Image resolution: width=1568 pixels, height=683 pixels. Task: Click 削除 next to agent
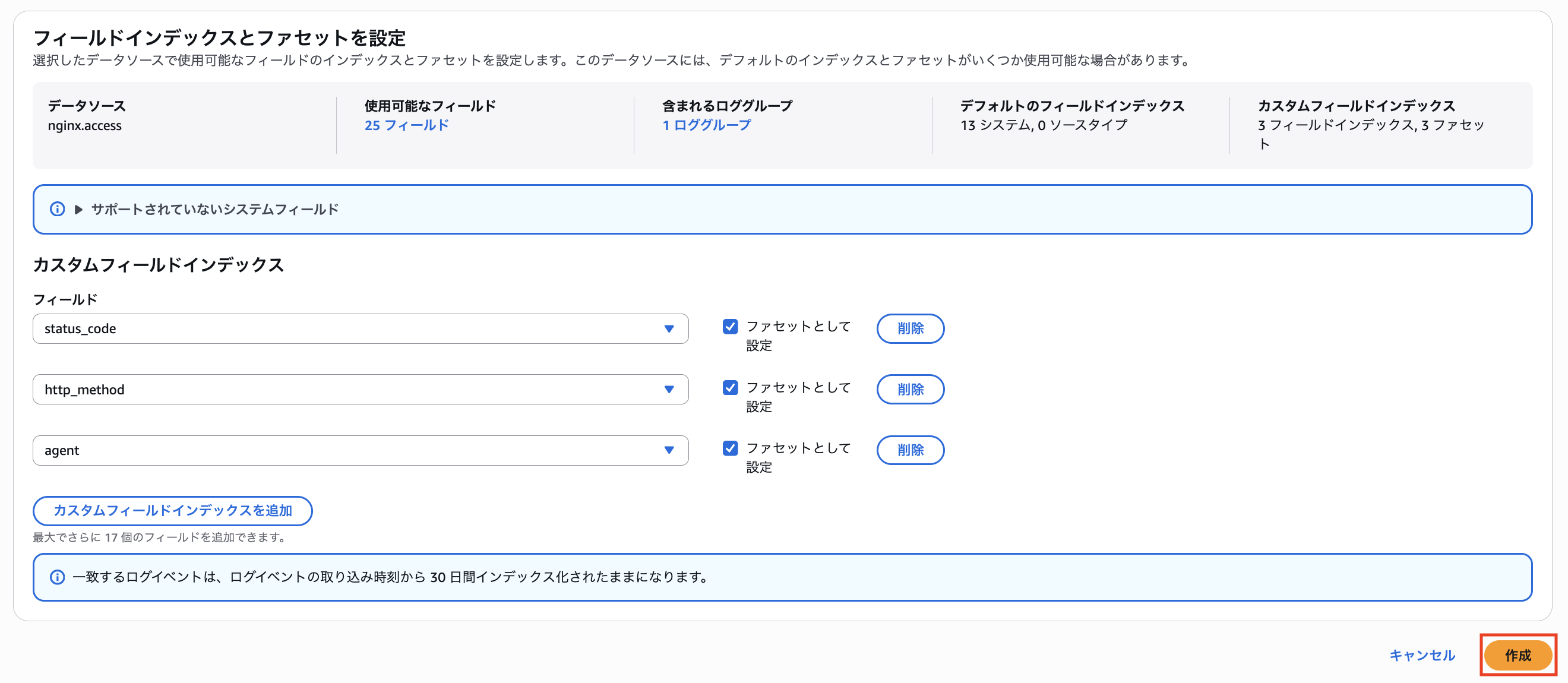click(910, 450)
